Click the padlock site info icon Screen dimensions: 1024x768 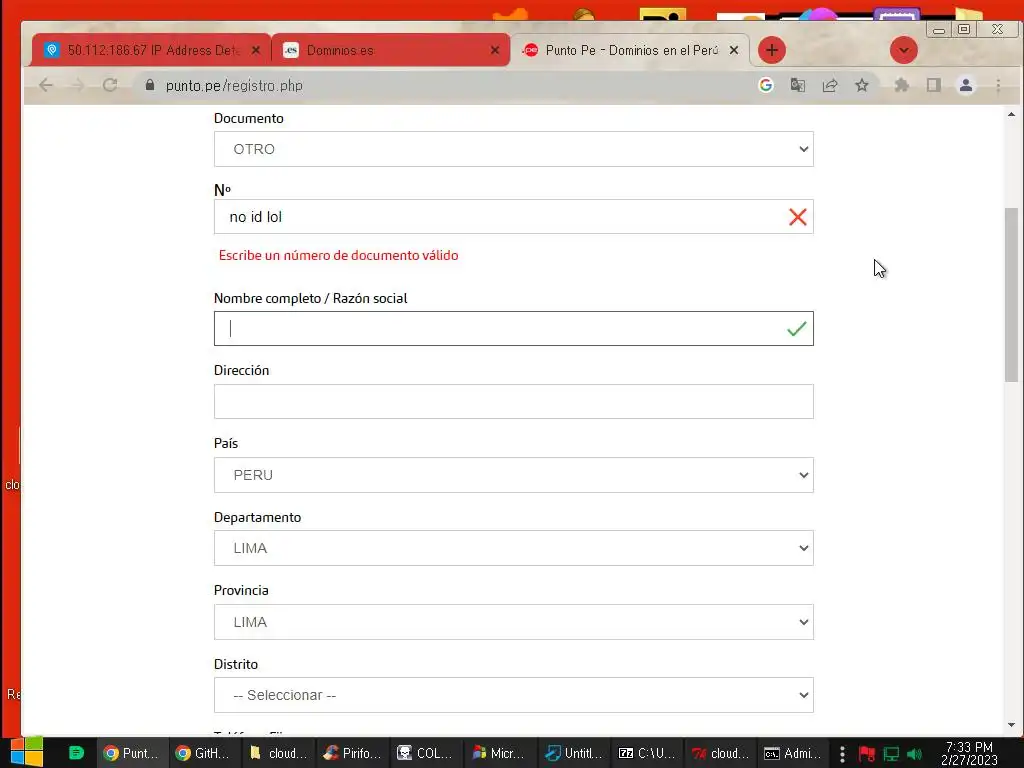point(150,85)
